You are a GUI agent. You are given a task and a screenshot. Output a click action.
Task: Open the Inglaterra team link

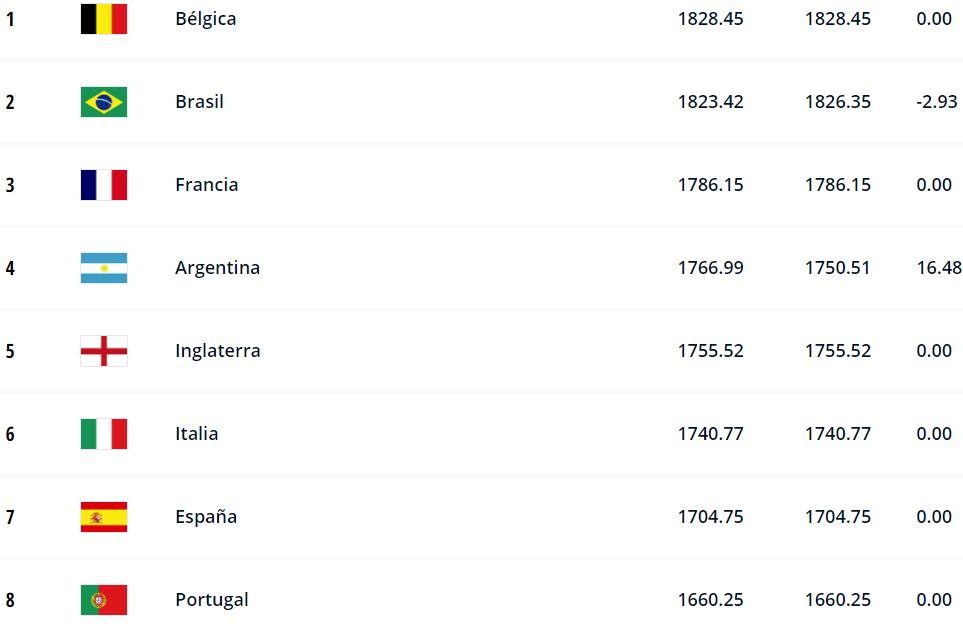pos(217,351)
